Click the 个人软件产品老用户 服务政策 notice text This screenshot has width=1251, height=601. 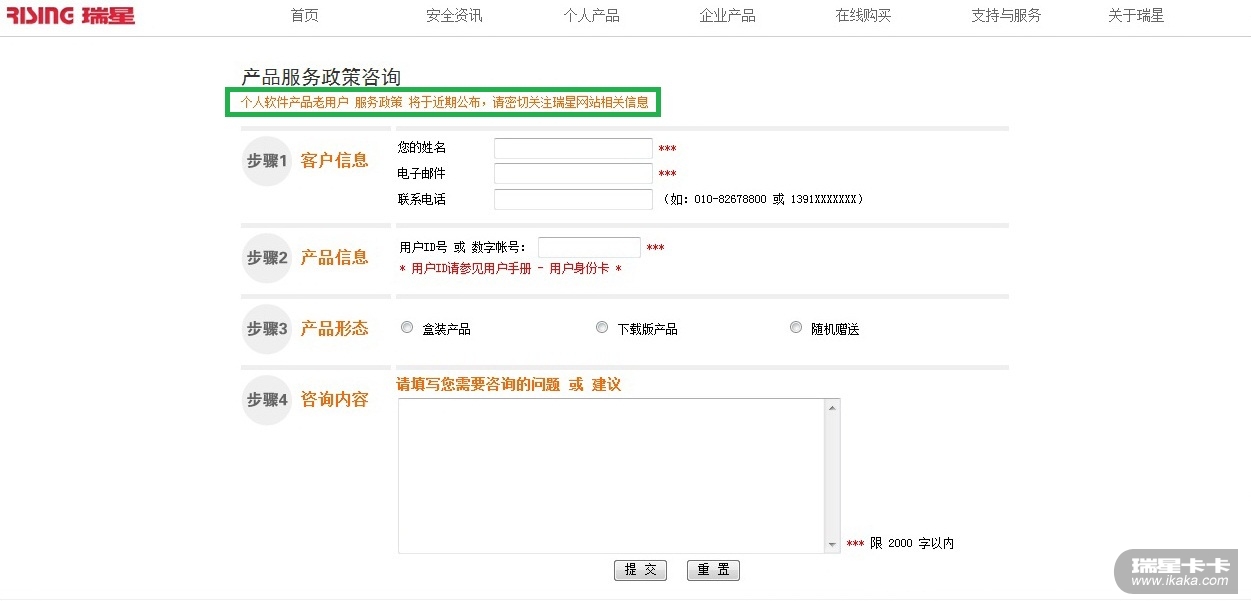444,102
